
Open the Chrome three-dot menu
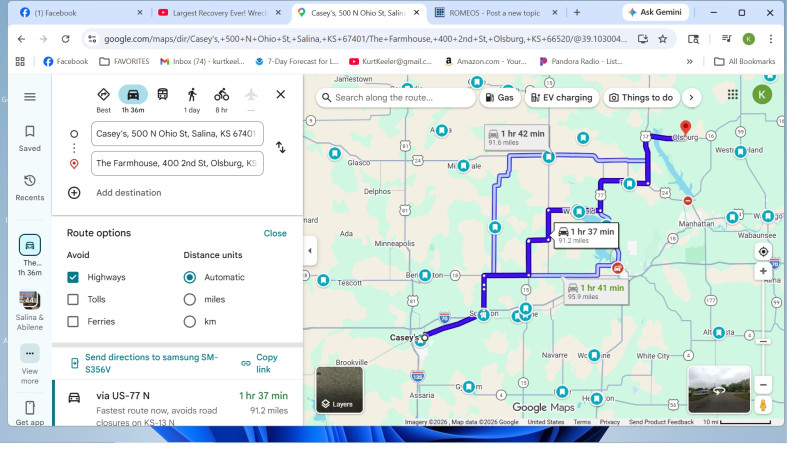(771, 39)
